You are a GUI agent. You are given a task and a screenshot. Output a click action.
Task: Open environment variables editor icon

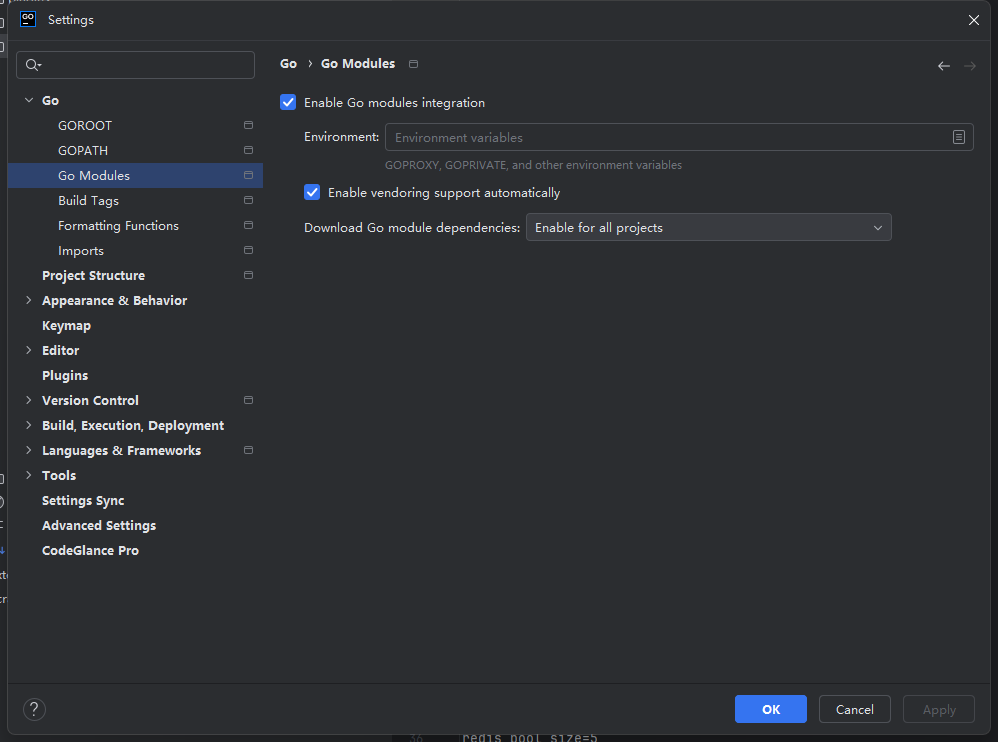click(x=959, y=137)
